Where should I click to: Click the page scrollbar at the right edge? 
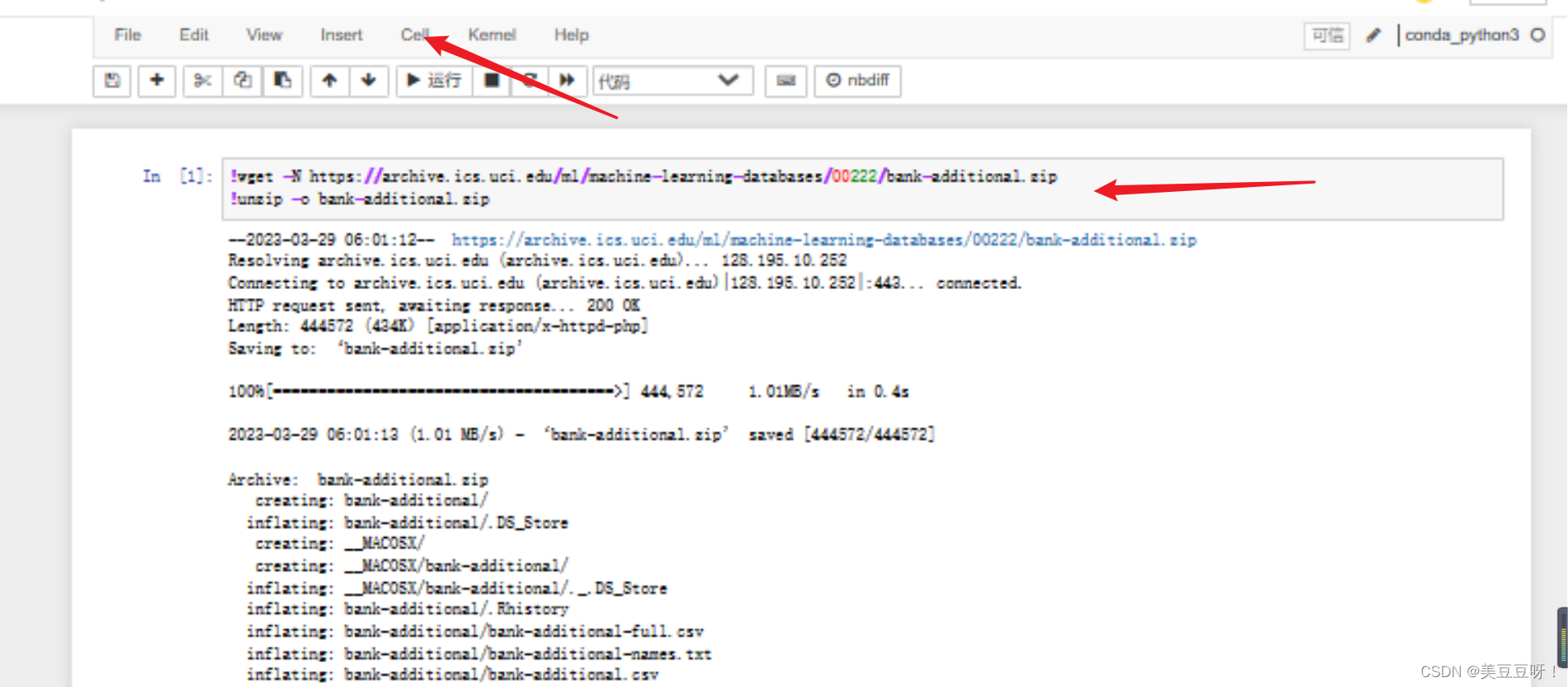pyautogui.click(x=1561, y=637)
